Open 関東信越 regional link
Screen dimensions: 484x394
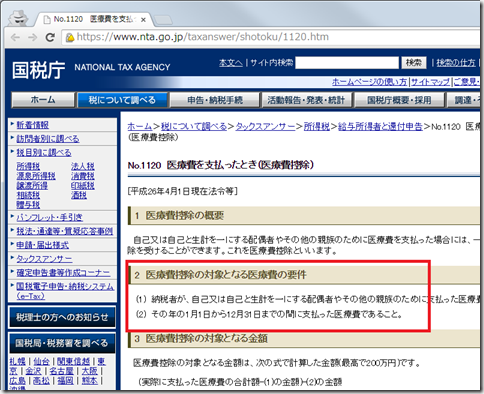tap(73, 362)
